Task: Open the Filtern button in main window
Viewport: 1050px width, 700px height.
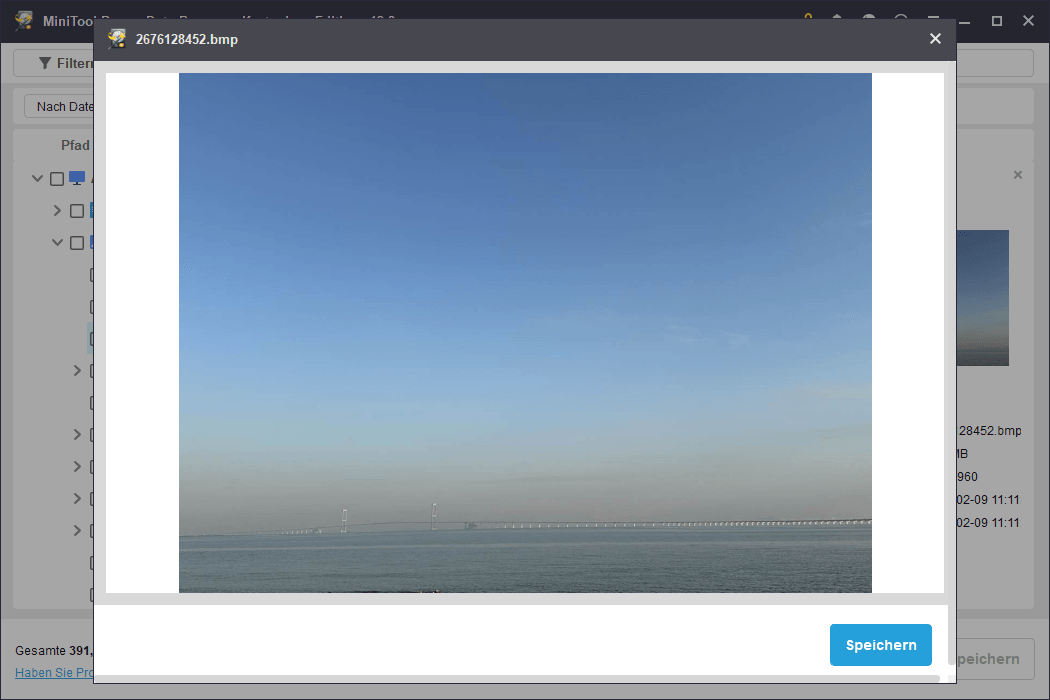Action: (54, 63)
